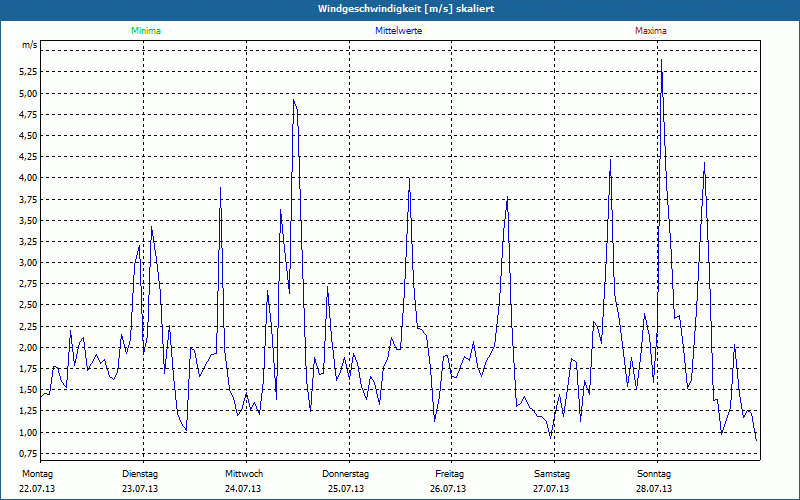Click the 23.07.13 date label
800x500 pixels.
coord(140,489)
